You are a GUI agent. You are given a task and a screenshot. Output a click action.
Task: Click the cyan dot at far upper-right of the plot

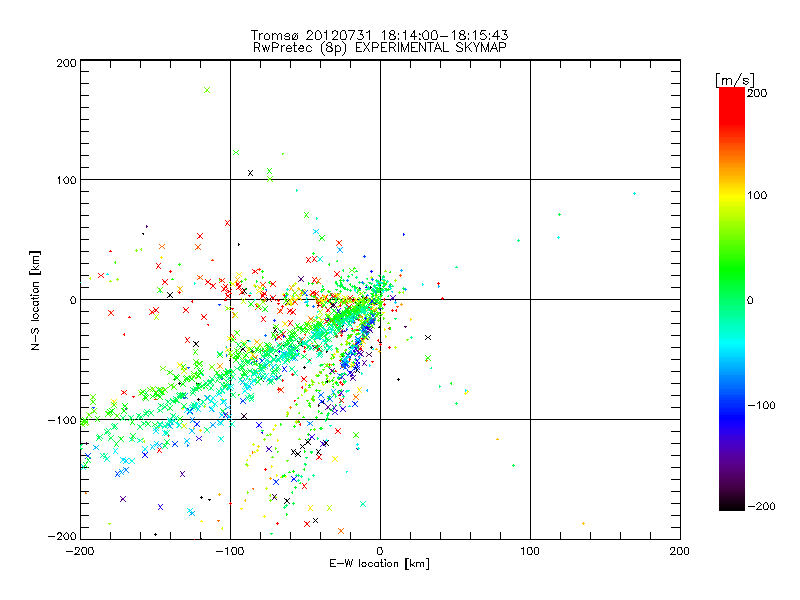(x=634, y=194)
